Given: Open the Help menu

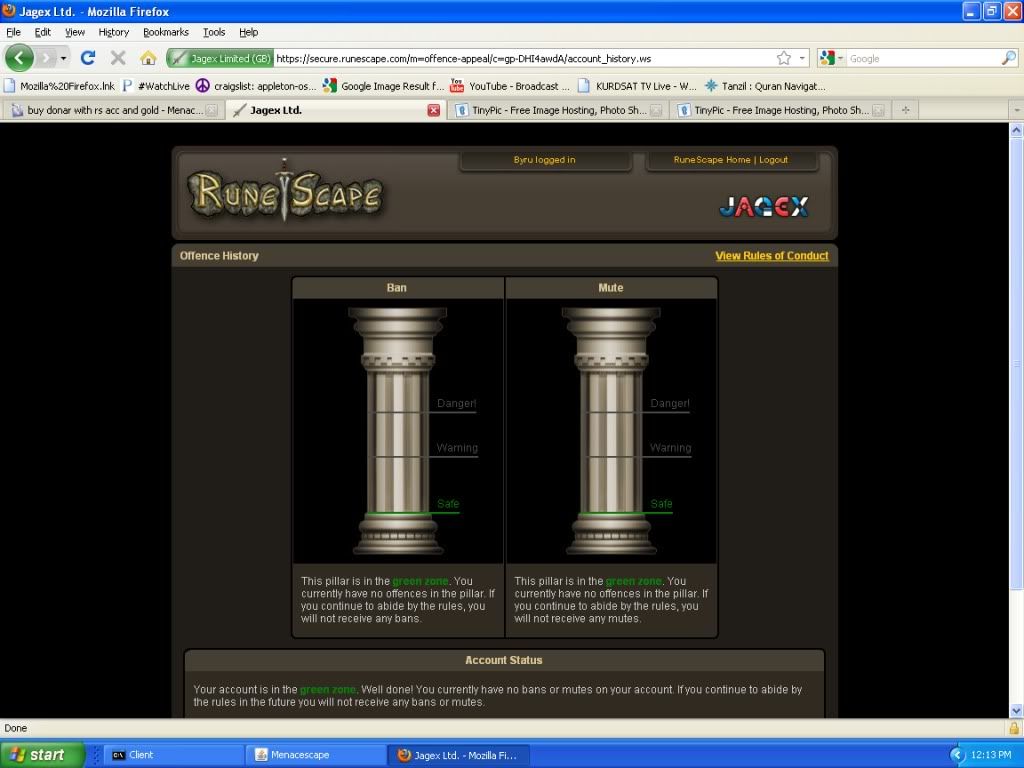Looking at the screenshot, I should pyautogui.click(x=248, y=32).
